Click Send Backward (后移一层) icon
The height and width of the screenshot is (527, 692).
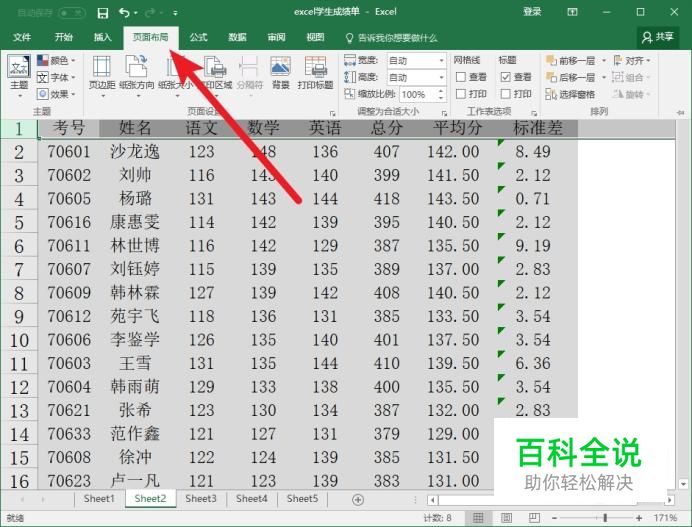551,77
